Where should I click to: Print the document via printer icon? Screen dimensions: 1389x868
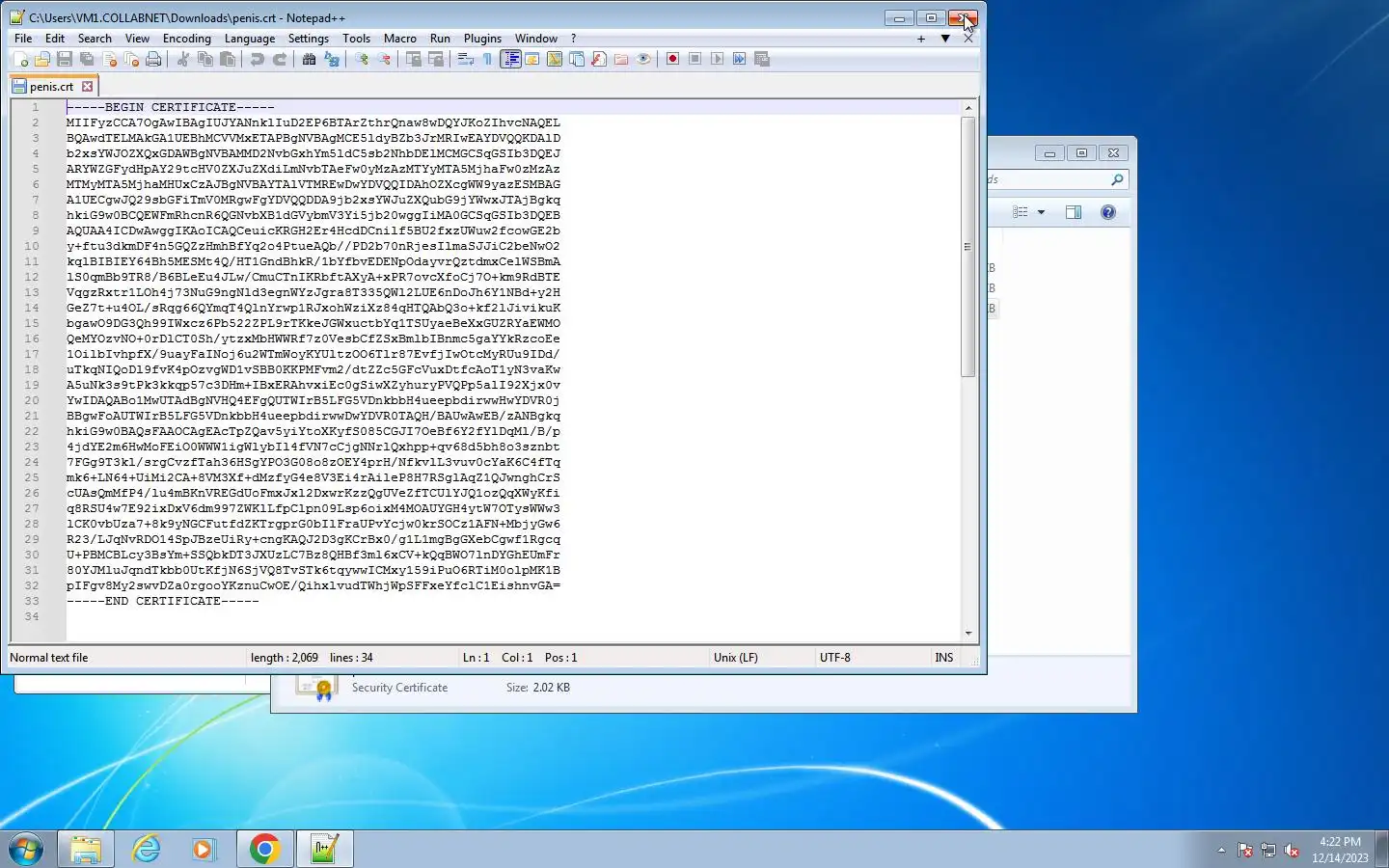[153, 59]
